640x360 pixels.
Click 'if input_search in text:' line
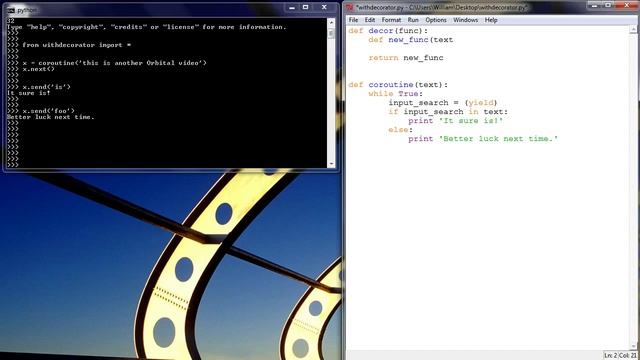[448, 112]
